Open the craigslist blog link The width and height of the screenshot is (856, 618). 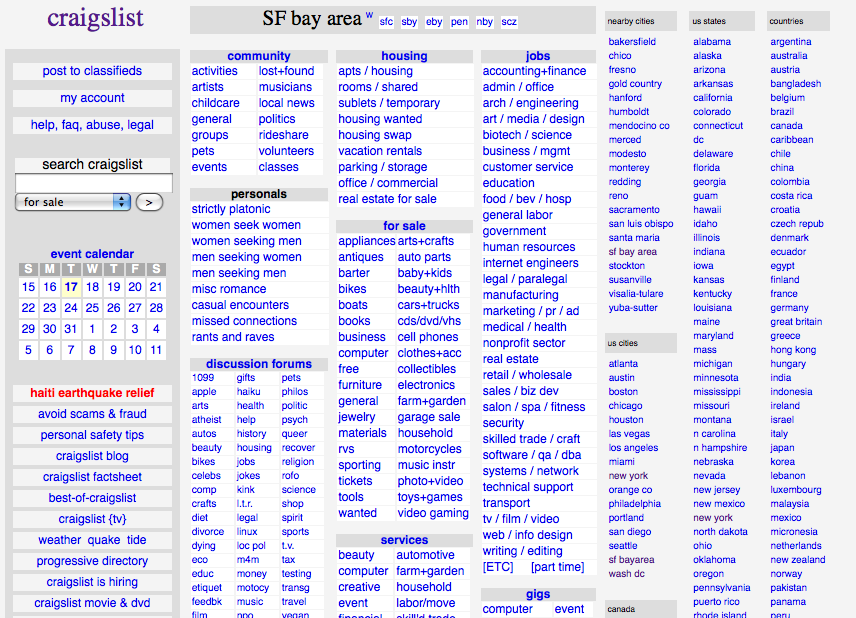click(x=92, y=456)
